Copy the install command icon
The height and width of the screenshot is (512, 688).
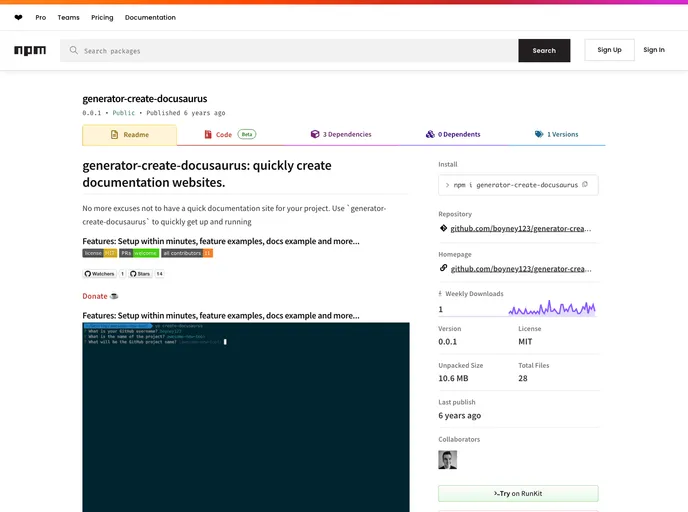[x=585, y=185]
